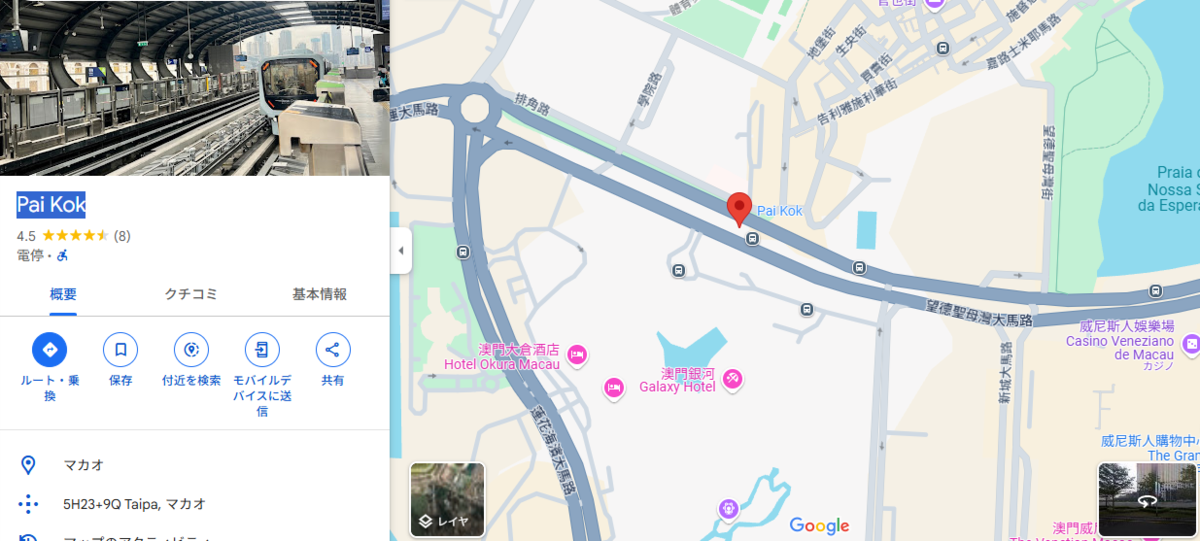This screenshot has height=541, width=1200.
Task: Click the マカオ address row
Action: point(195,465)
